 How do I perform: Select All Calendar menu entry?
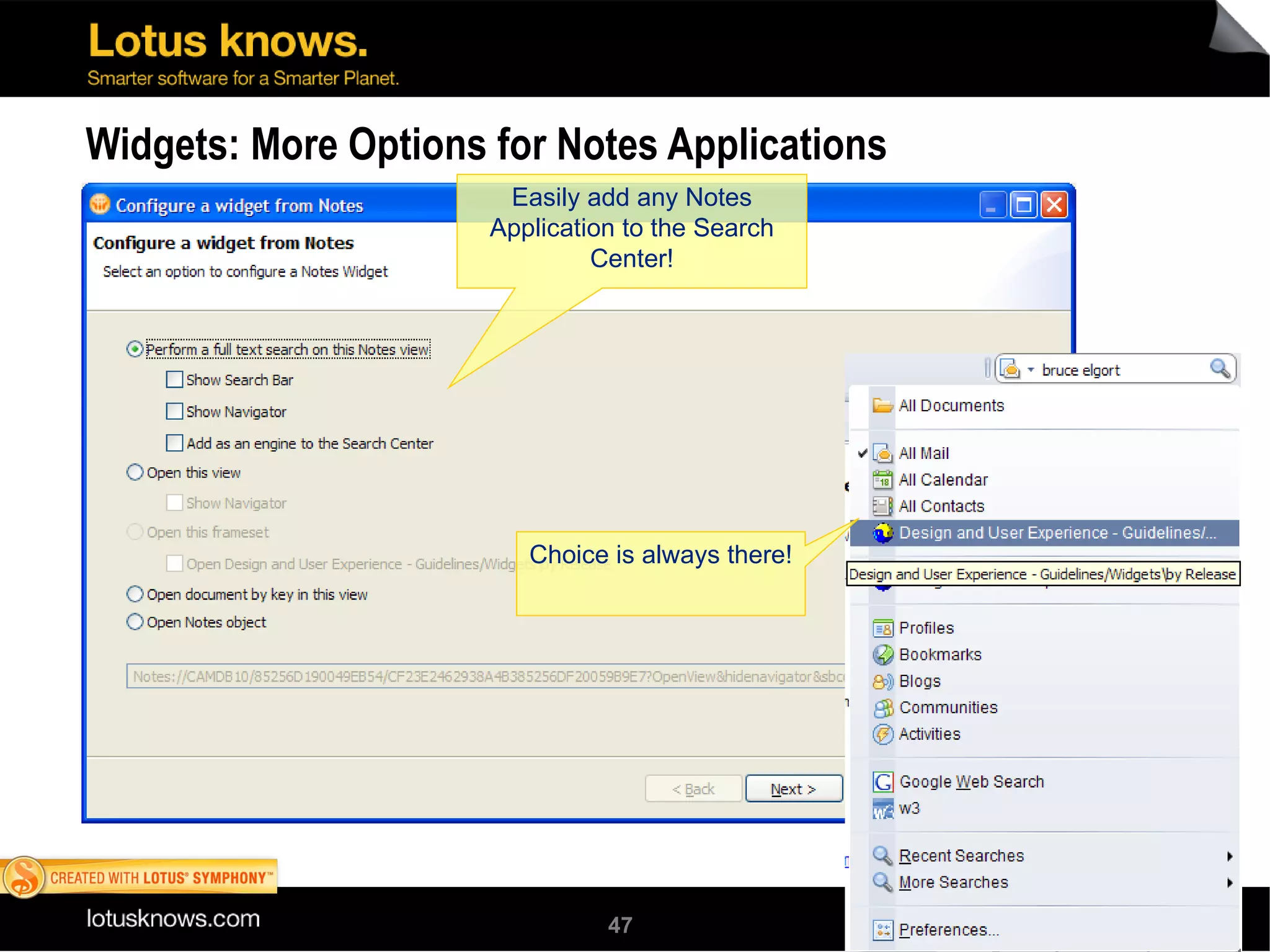[1044, 480]
